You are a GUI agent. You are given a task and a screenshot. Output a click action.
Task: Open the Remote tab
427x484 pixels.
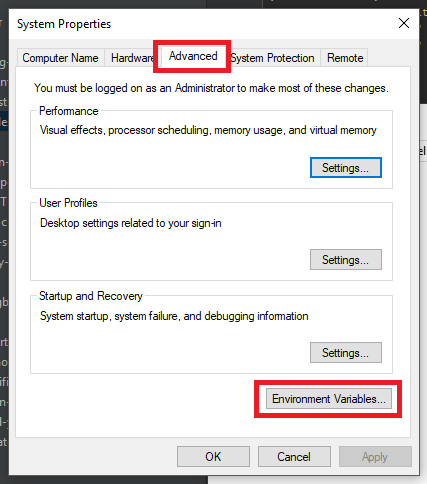pyautogui.click(x=345, y=58)
